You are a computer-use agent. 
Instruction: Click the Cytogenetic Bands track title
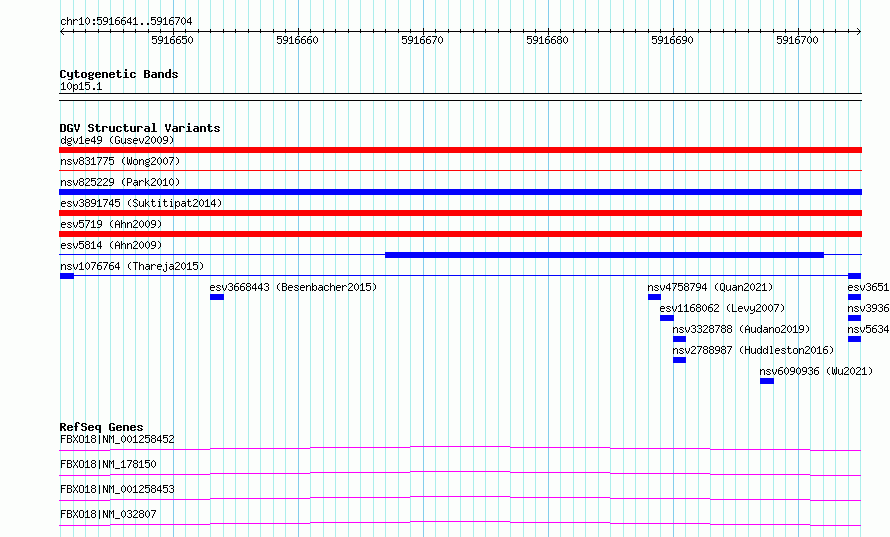point(119,74)
